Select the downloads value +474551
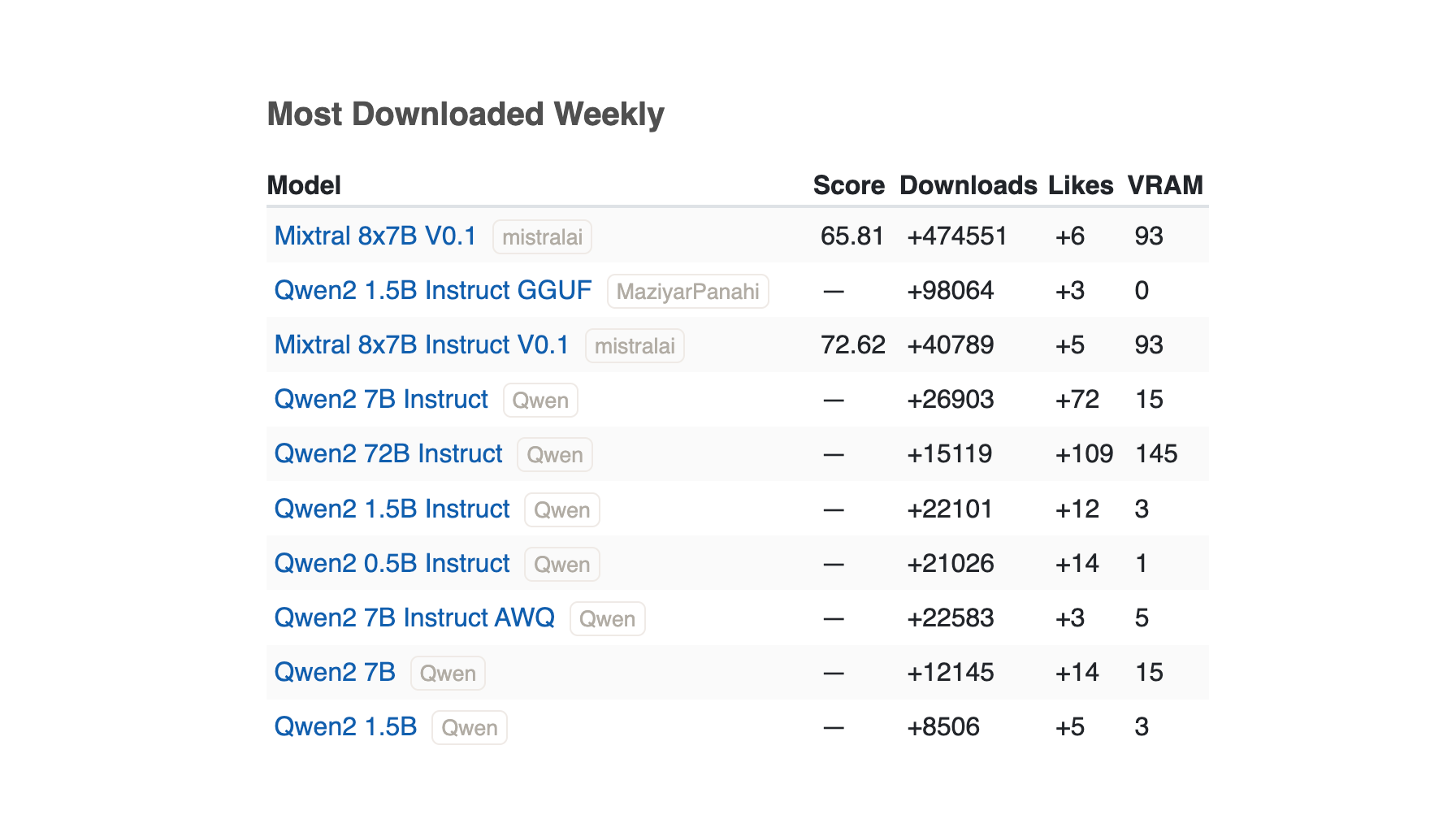This screenshot has height=832, width=1456. pyautogui.click(x=957, y=236)
